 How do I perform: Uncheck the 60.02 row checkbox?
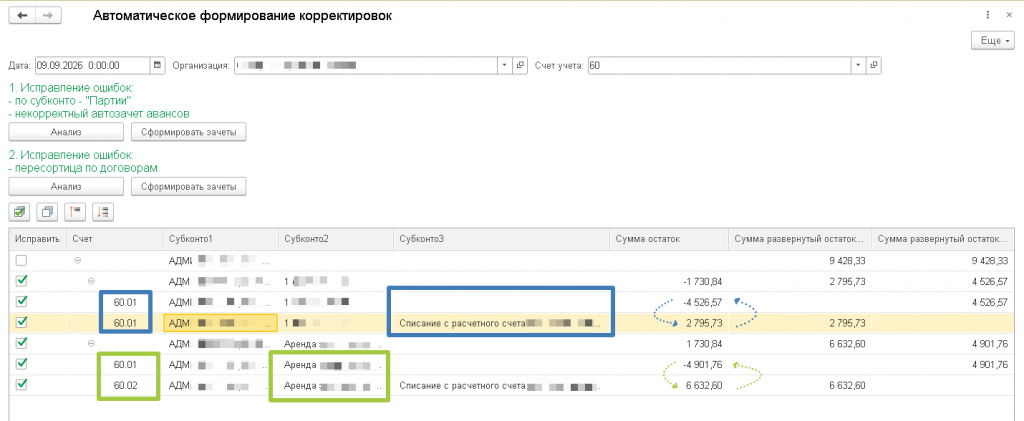22,385
